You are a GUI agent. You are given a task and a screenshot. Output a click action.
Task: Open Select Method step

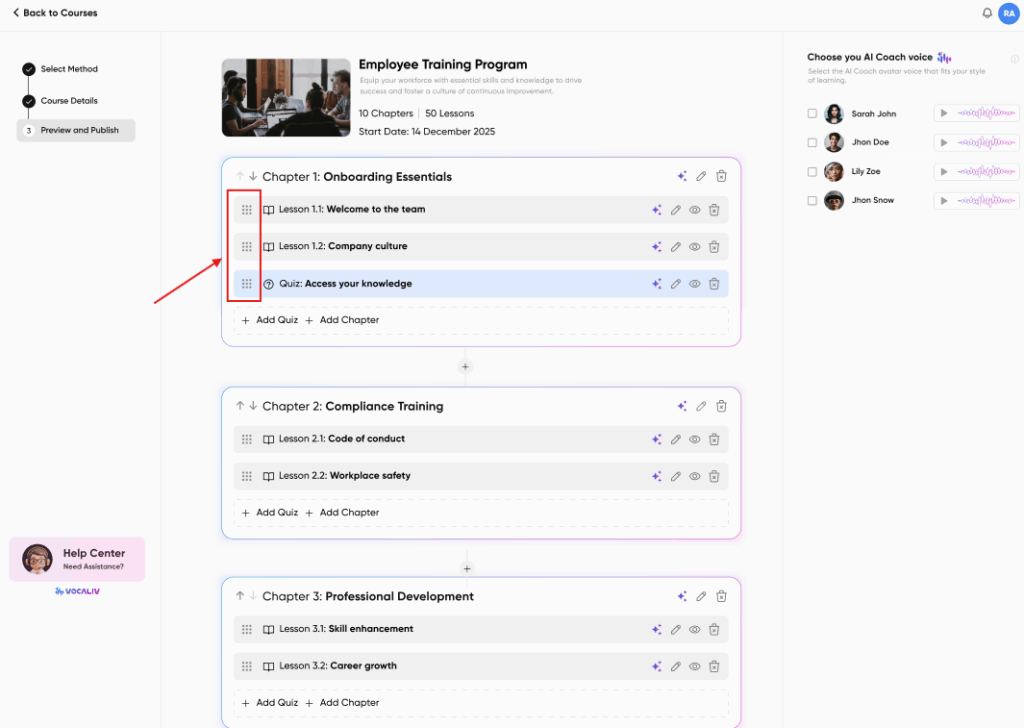pos(69,69)
